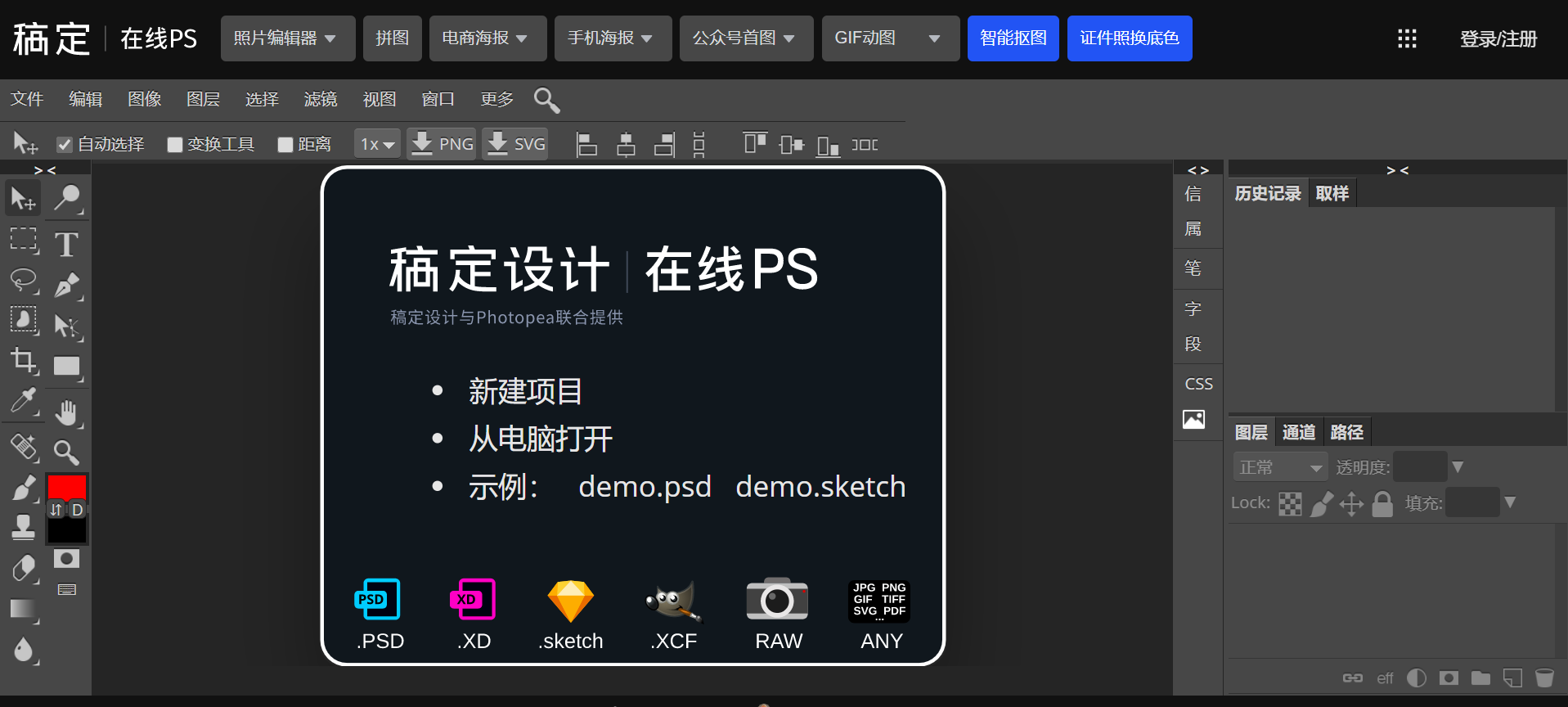Select the Eraser tool
Screen dimensions: 1568x707
pyautogui.click(x=23, y=568)
